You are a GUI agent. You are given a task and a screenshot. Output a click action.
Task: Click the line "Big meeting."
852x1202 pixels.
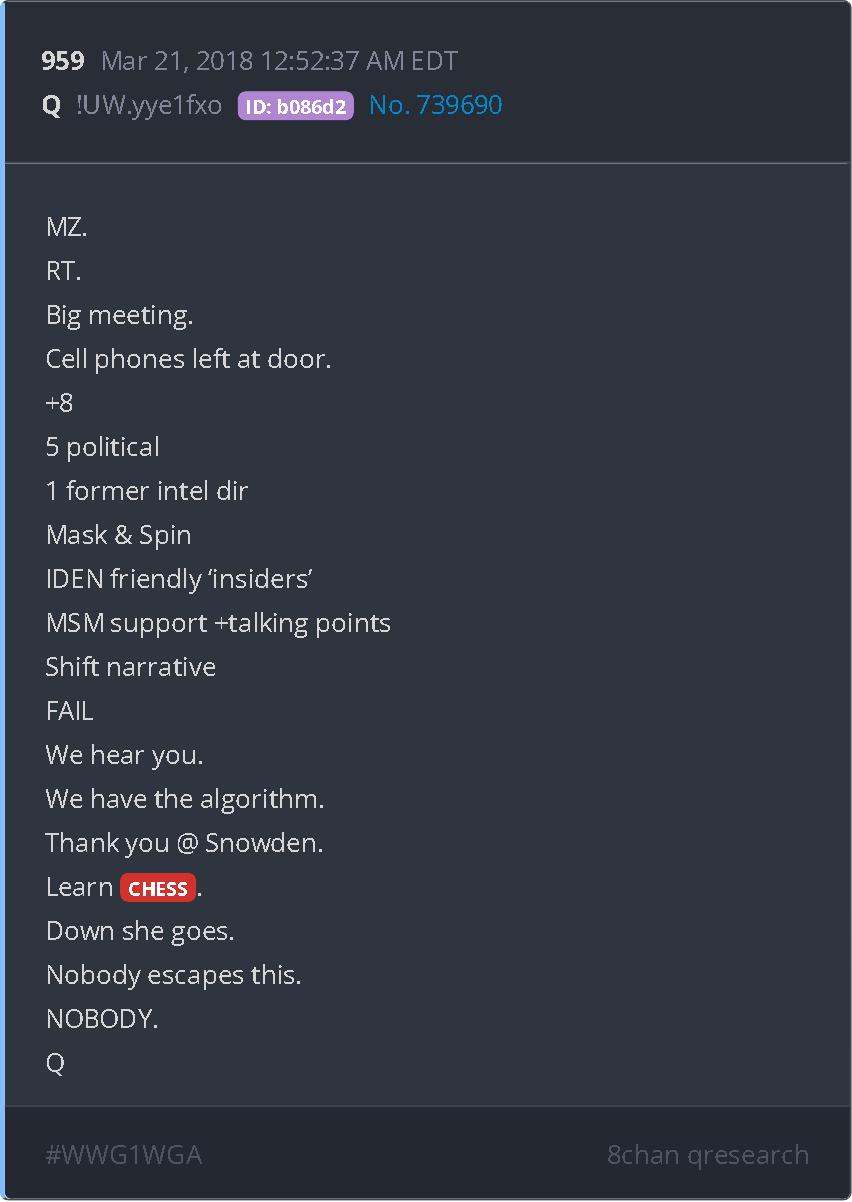coord(119,315)
